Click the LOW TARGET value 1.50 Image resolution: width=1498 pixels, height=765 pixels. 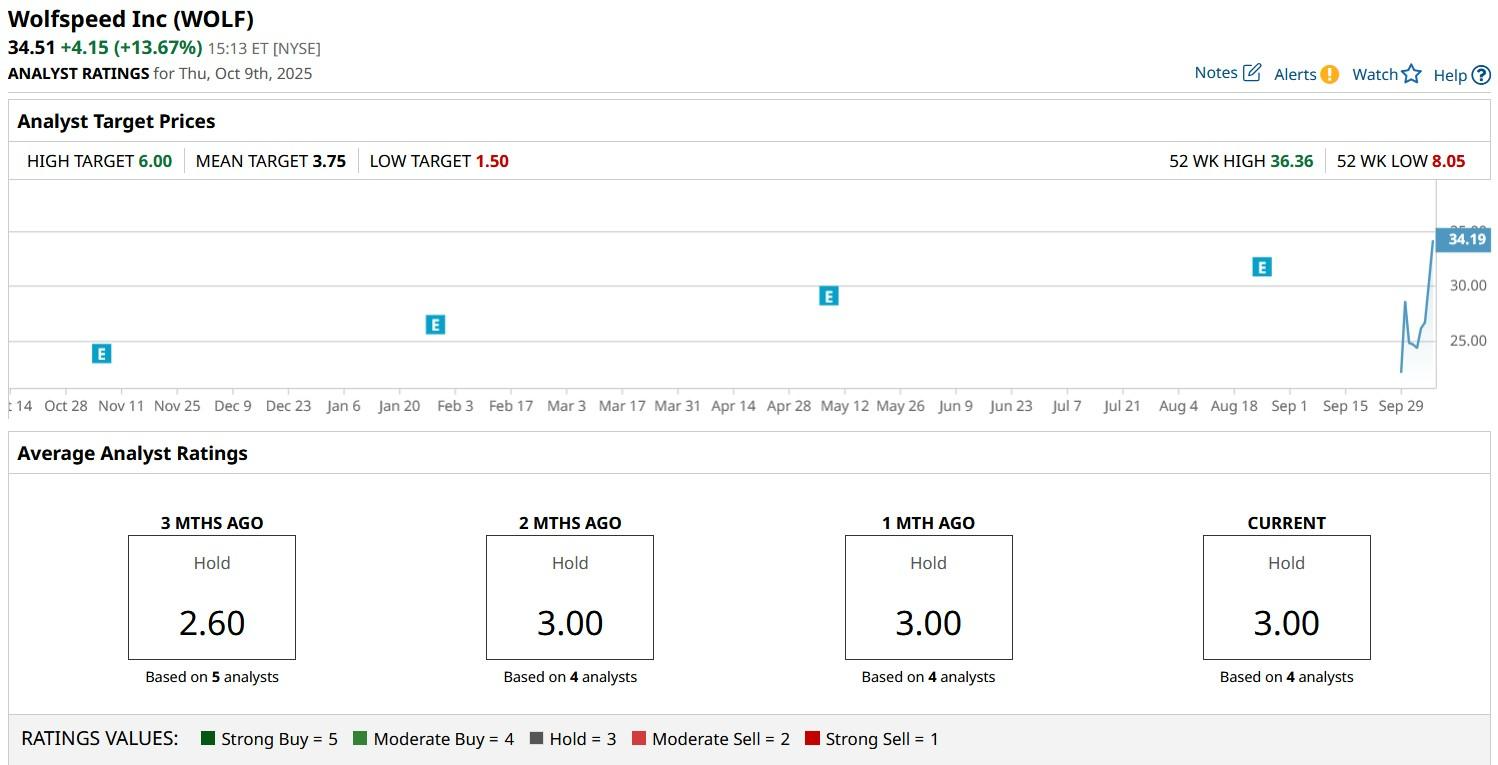pos(492,161)
